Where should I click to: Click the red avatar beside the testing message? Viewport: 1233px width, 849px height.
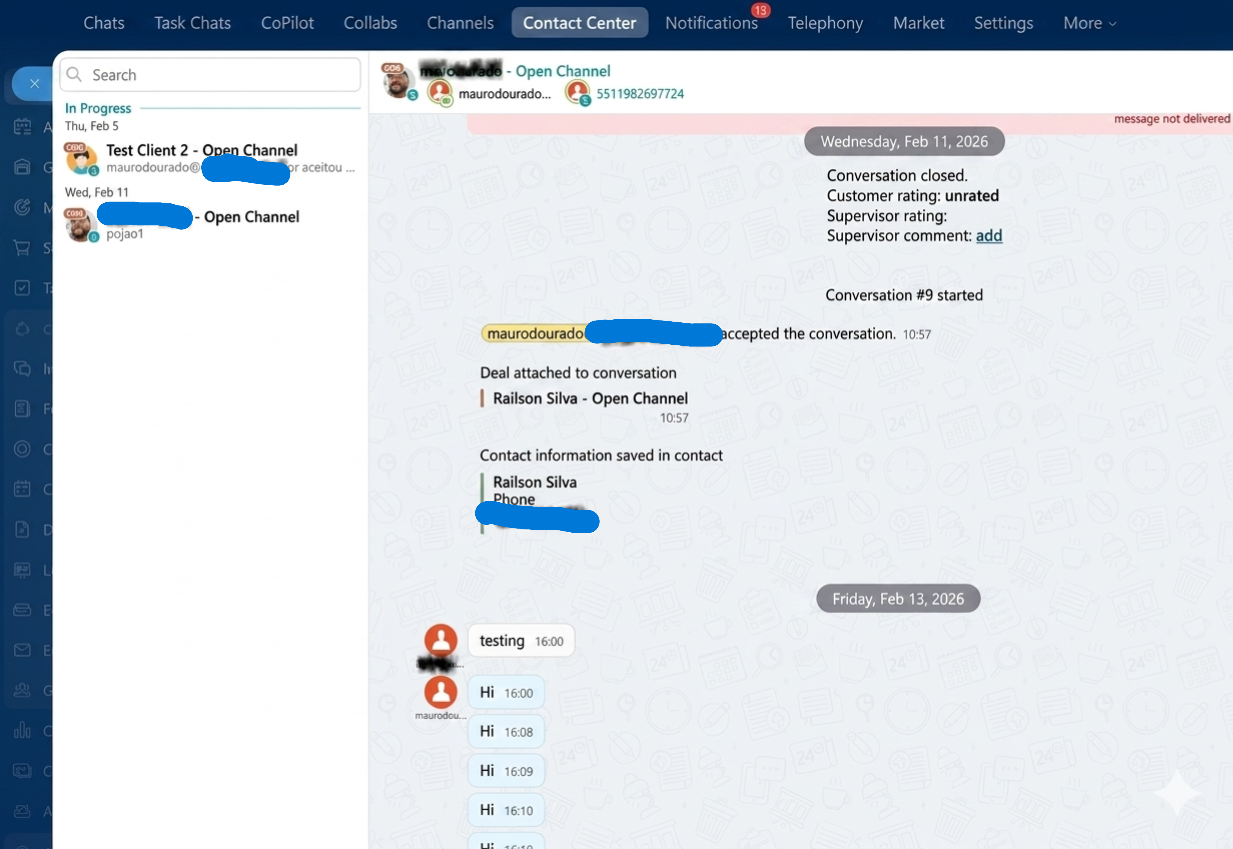click(441, 641)
